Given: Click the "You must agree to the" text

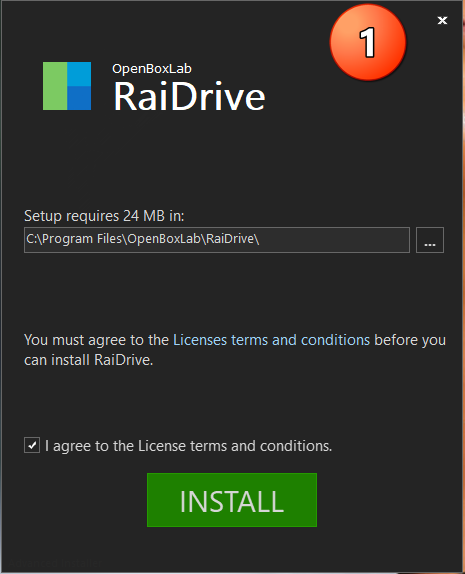Looking at the screenshot, I should [96, 340].
